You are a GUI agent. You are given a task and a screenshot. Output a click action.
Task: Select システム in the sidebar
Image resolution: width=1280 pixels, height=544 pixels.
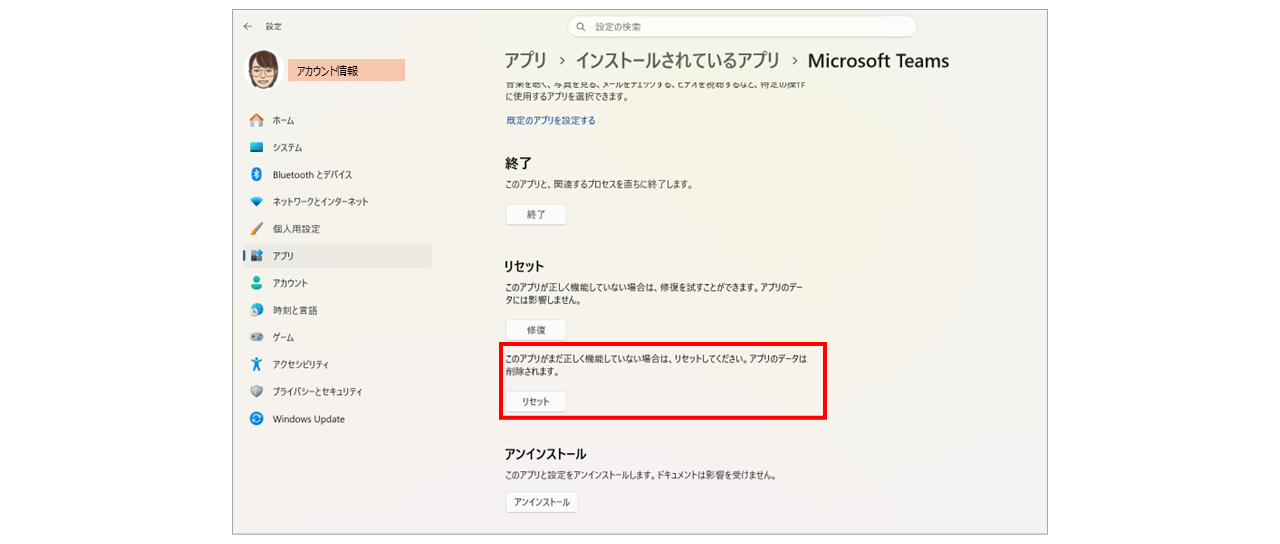pyautogui.click(x=287, y=147)
